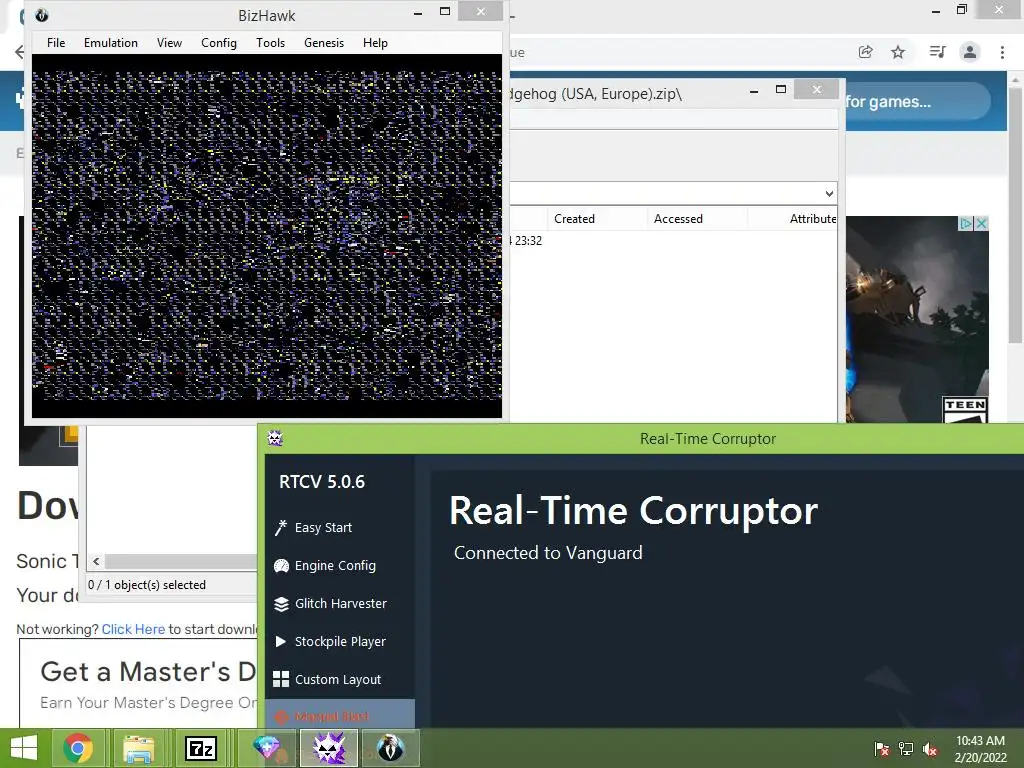The image size is (1024, 768).
Task: Click the 23:32 timestamp in 7-Zip
Action: [x=526, y=240]
